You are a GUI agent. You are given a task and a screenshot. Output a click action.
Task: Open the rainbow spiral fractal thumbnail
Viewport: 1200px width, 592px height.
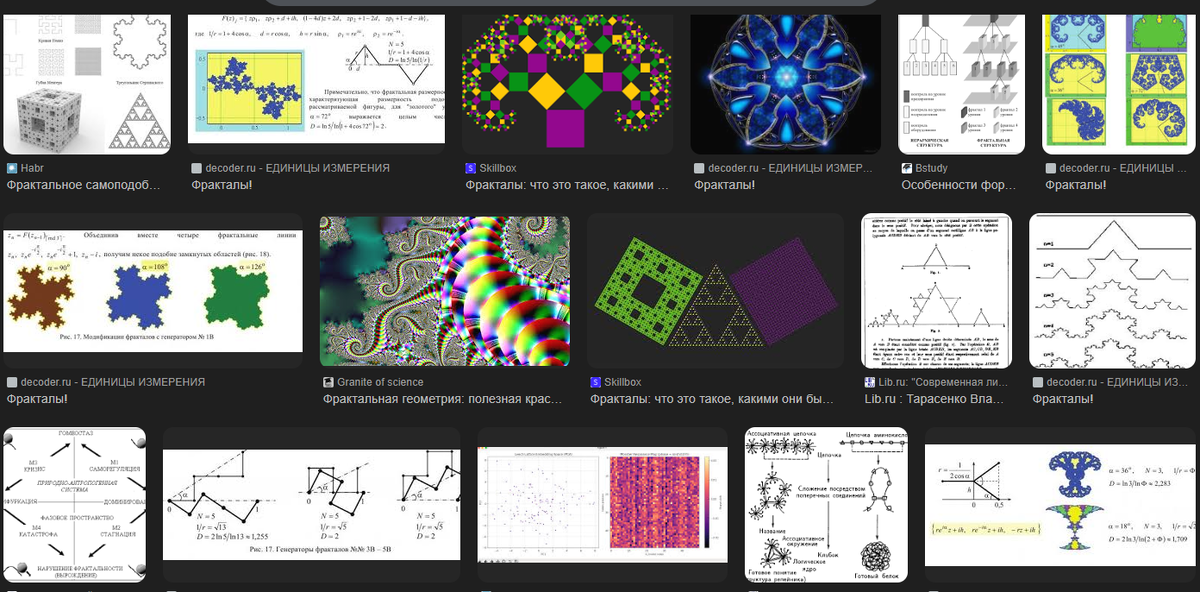pyautogui.click(x=444, y=291)
